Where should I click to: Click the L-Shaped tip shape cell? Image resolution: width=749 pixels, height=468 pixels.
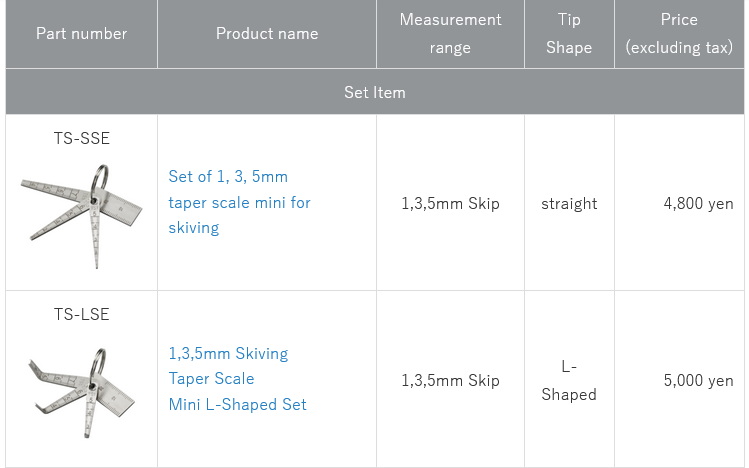pyautogui.click(x=569, y=380)
